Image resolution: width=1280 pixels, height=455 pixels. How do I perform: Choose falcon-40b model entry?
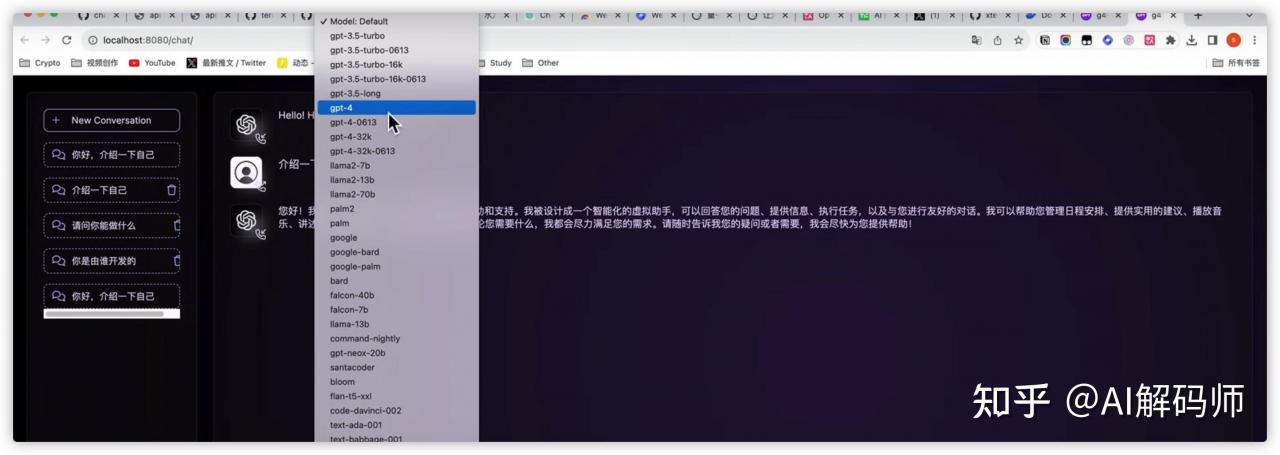(x=396, y=295)
